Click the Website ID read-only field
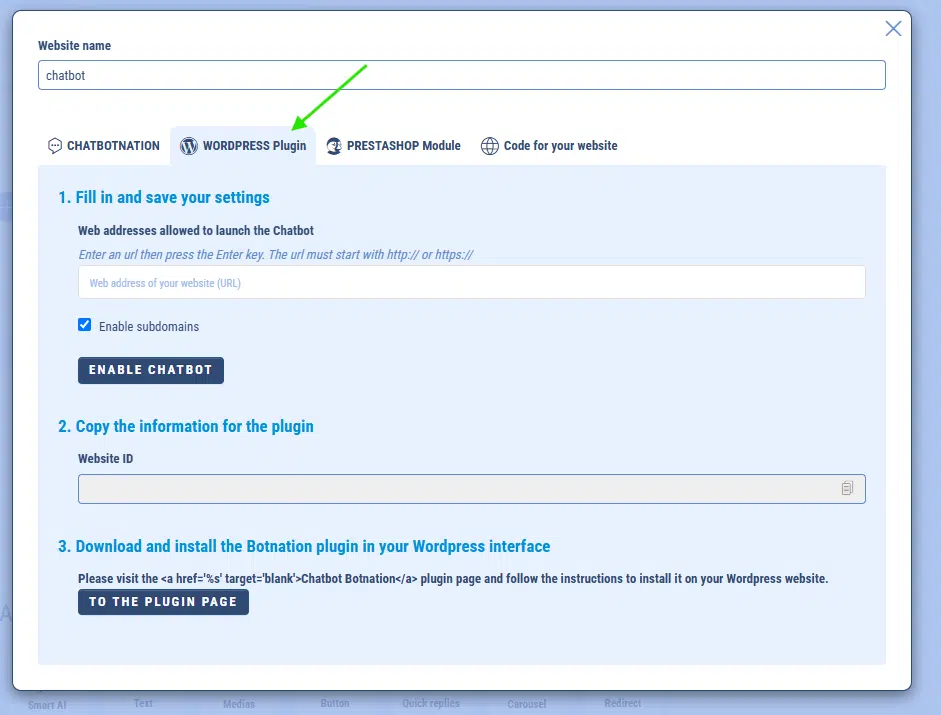The height and width of the screenshot is (715, 941). [455, 488]
